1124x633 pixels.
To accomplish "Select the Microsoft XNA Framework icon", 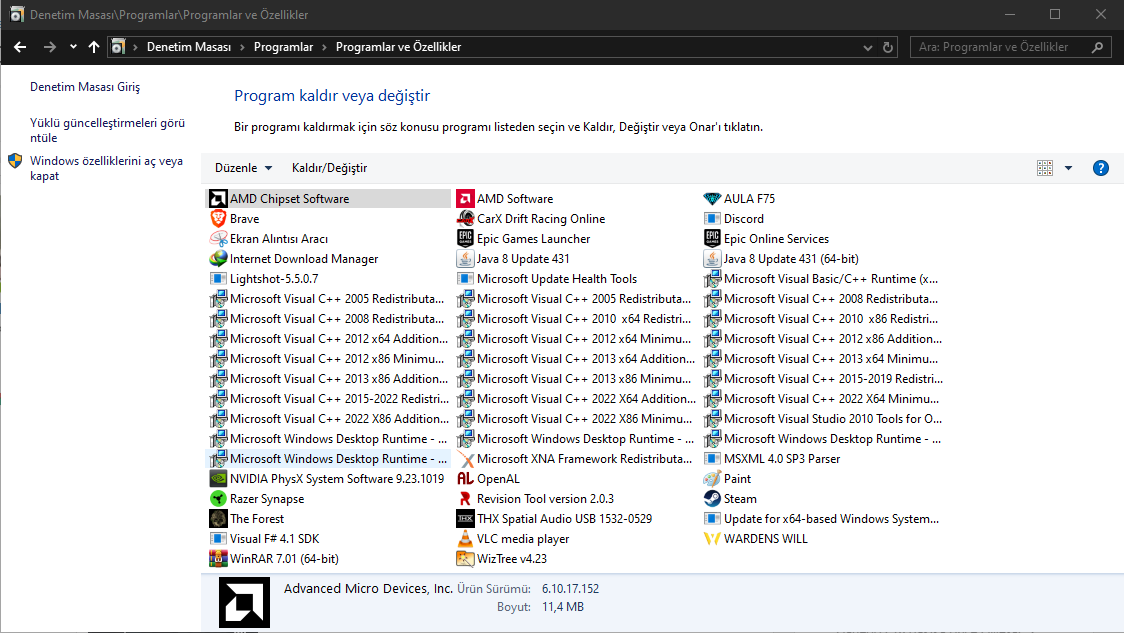I will click(x=465, y=459).
